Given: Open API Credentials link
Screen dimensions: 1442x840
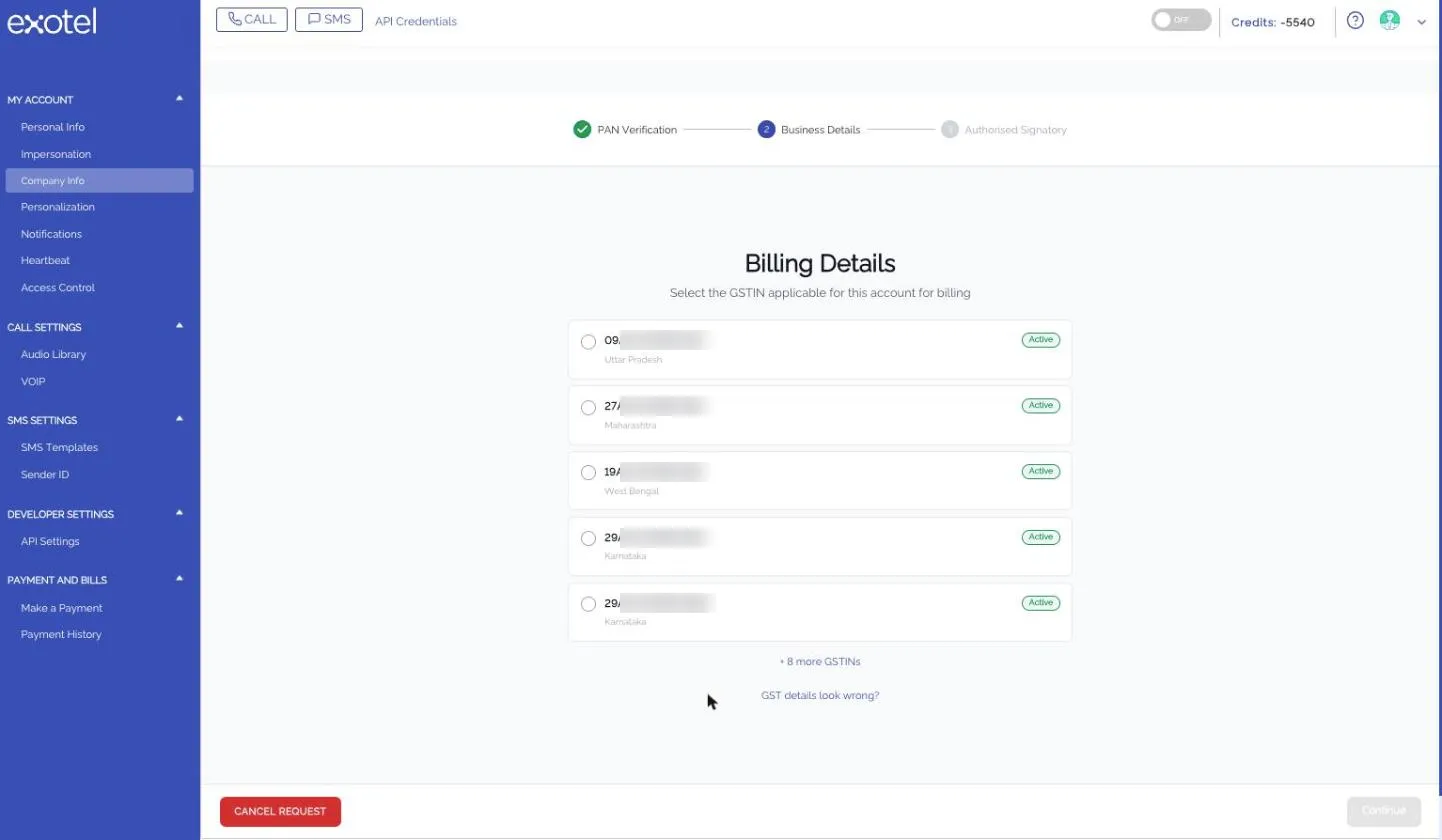Looking at the screenshot, I should point(416,21).
